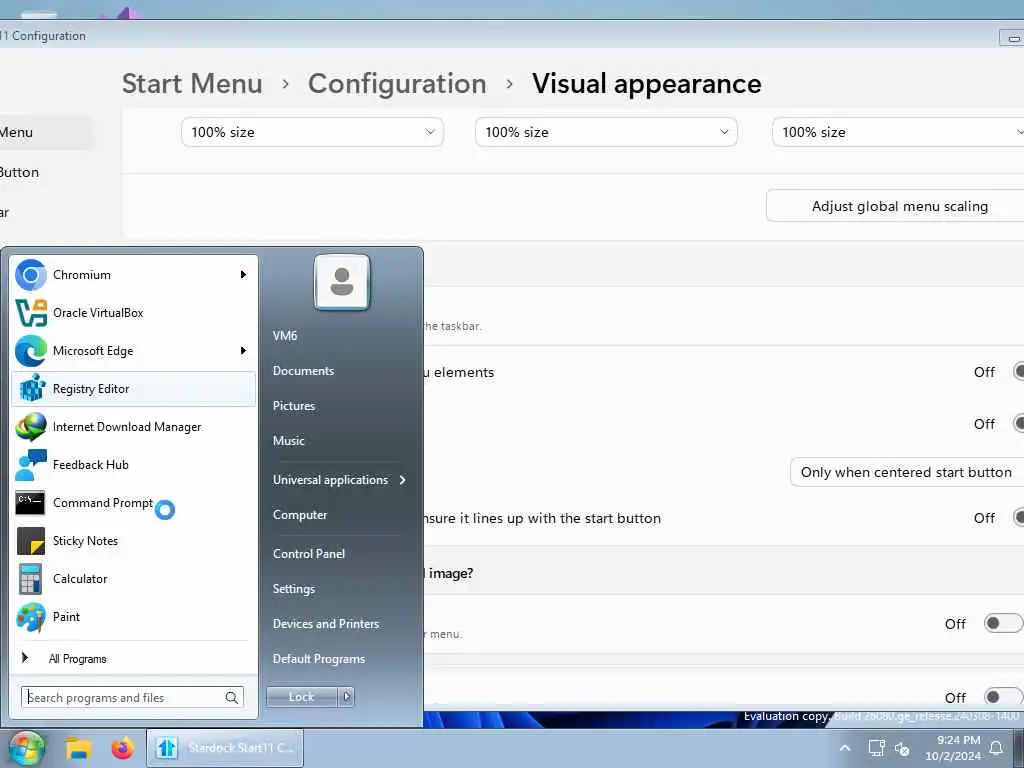Open the rightmost 100% size dropdown

tap(898, 132)
